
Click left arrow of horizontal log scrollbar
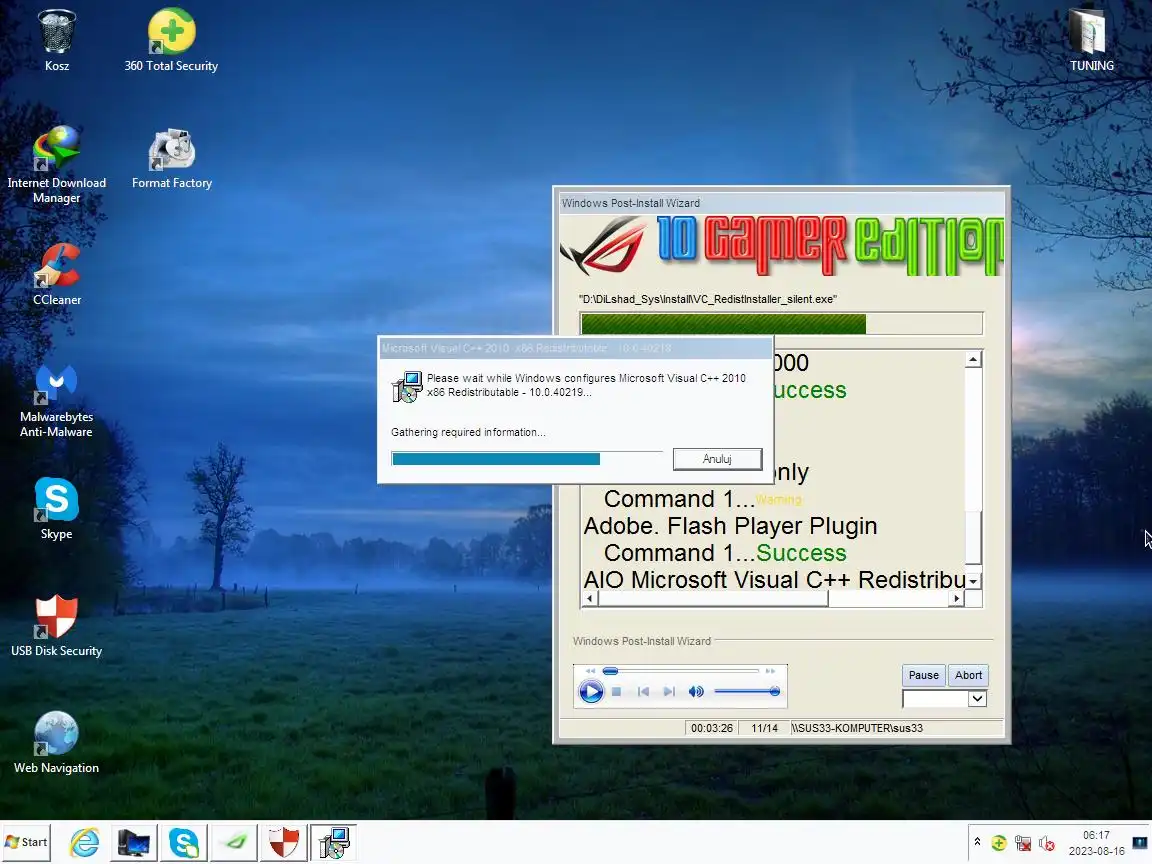pyautogui.click(x=589, y=599)
